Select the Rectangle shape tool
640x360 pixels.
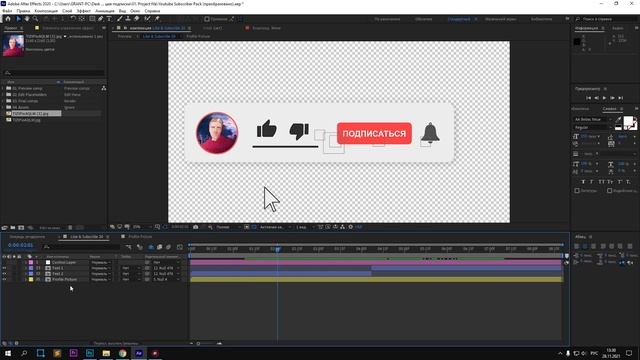[x=92, y=19]
